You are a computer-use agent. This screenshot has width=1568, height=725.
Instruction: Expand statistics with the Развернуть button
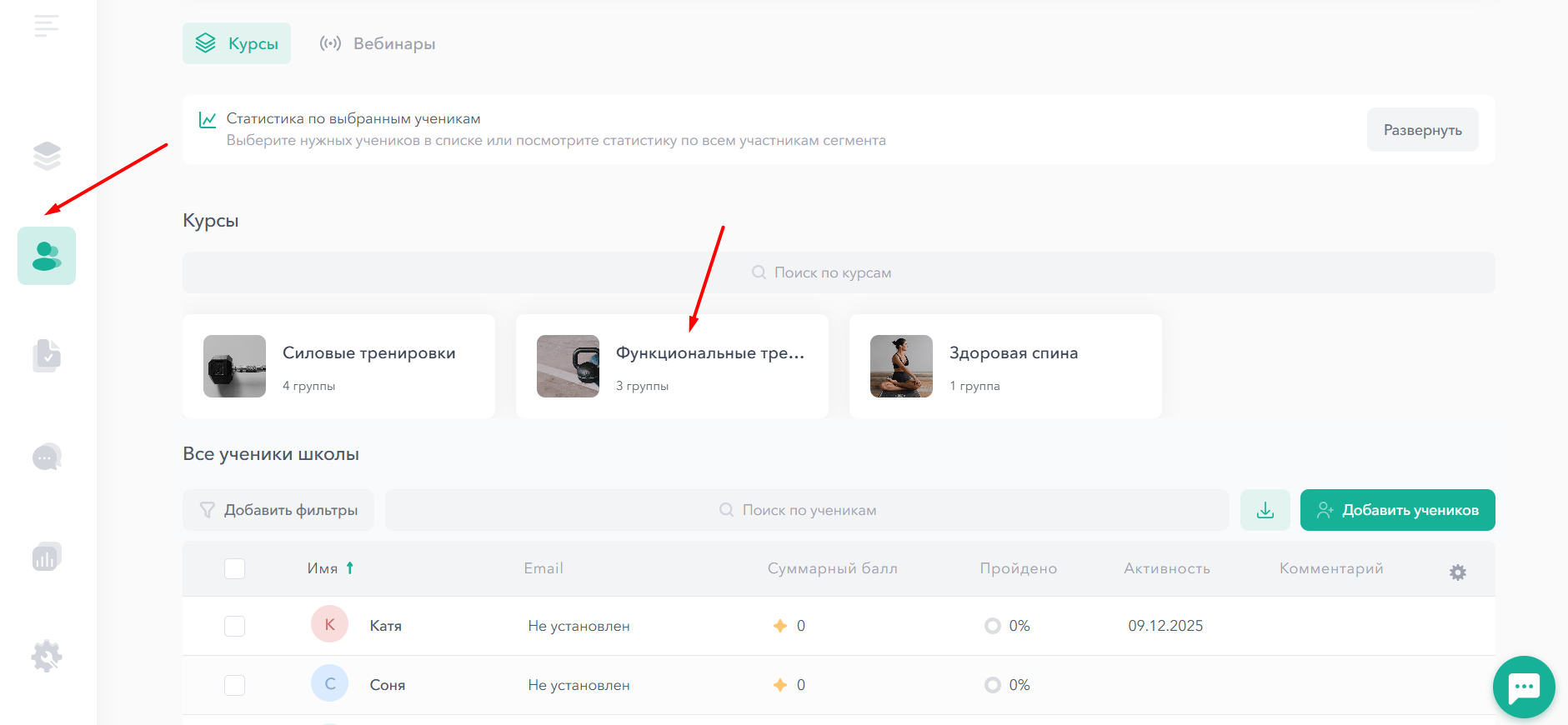click(1422, 130)
